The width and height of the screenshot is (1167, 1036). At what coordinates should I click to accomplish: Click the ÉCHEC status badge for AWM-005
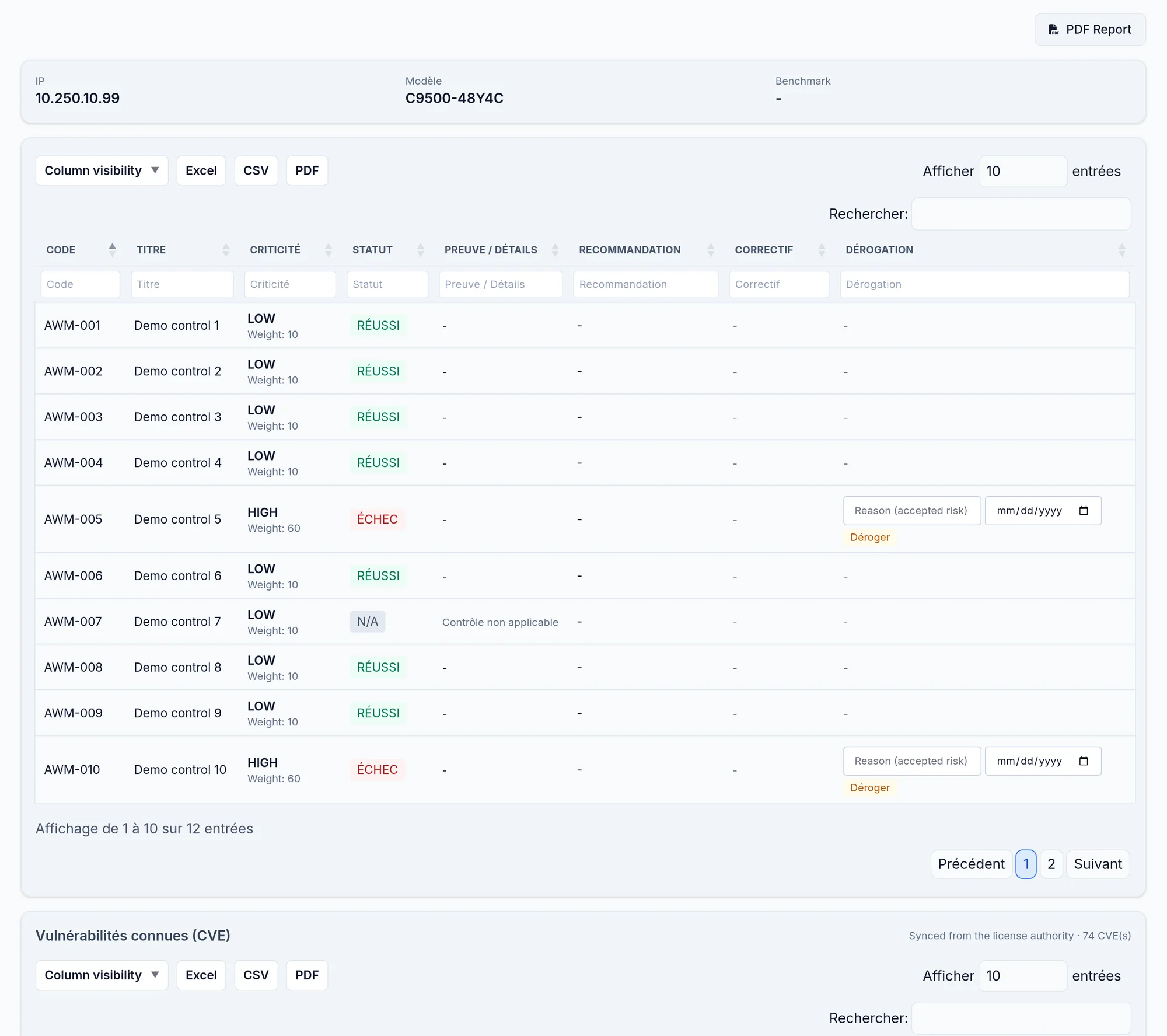(378, 519)
